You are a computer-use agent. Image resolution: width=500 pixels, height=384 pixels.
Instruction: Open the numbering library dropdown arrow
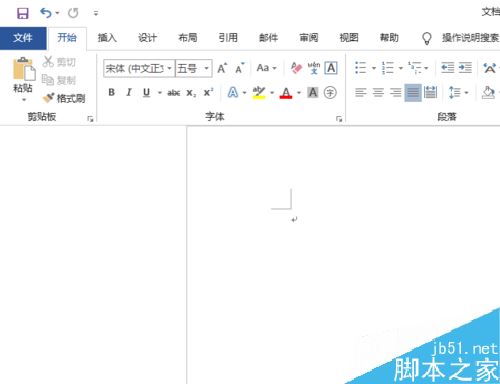pos(400,68)
